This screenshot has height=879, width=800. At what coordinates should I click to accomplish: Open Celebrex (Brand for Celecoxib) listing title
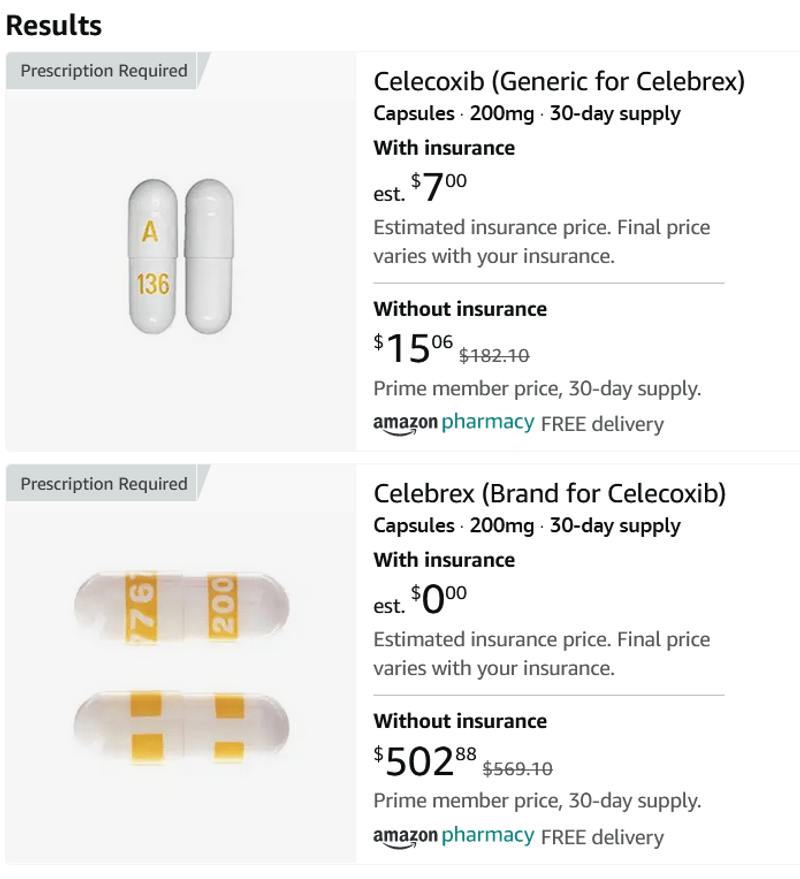(549, 493)
